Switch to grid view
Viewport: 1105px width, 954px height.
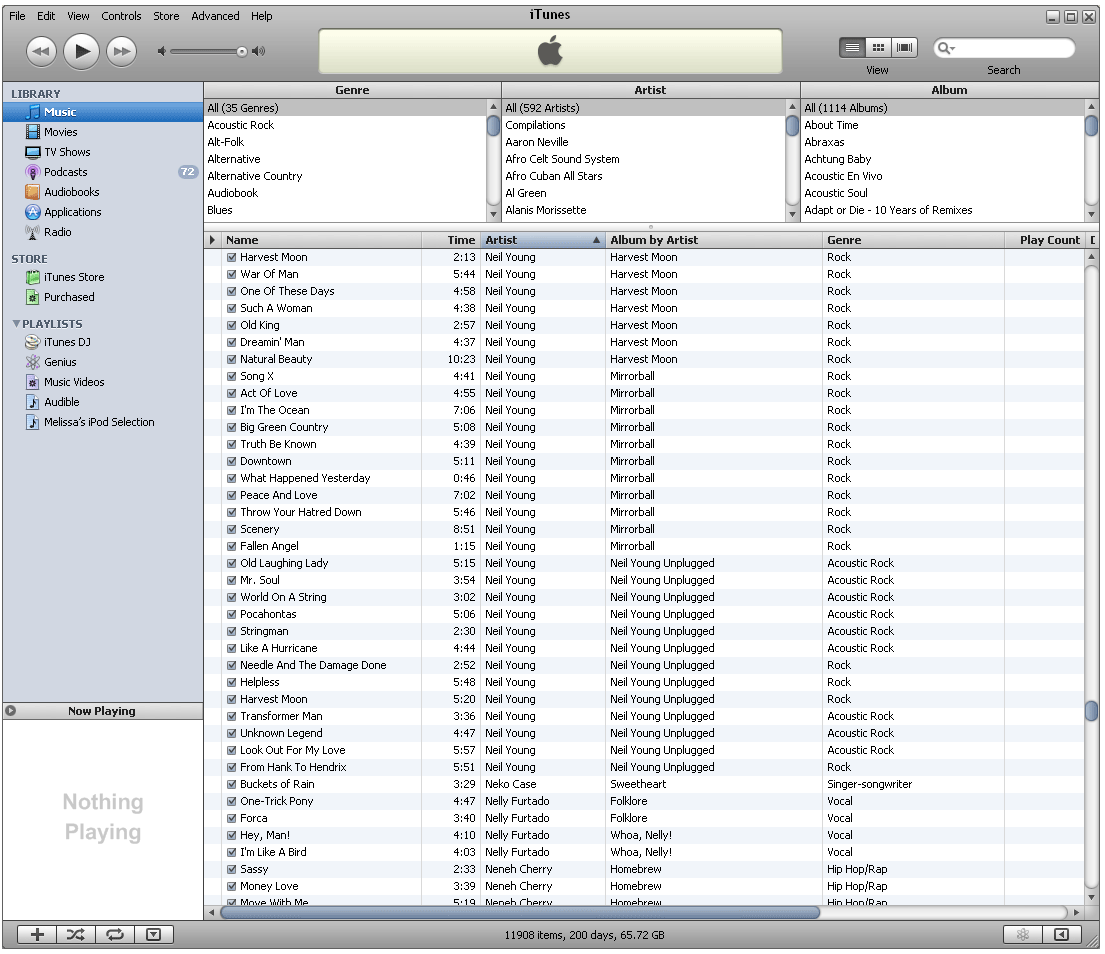878,48
